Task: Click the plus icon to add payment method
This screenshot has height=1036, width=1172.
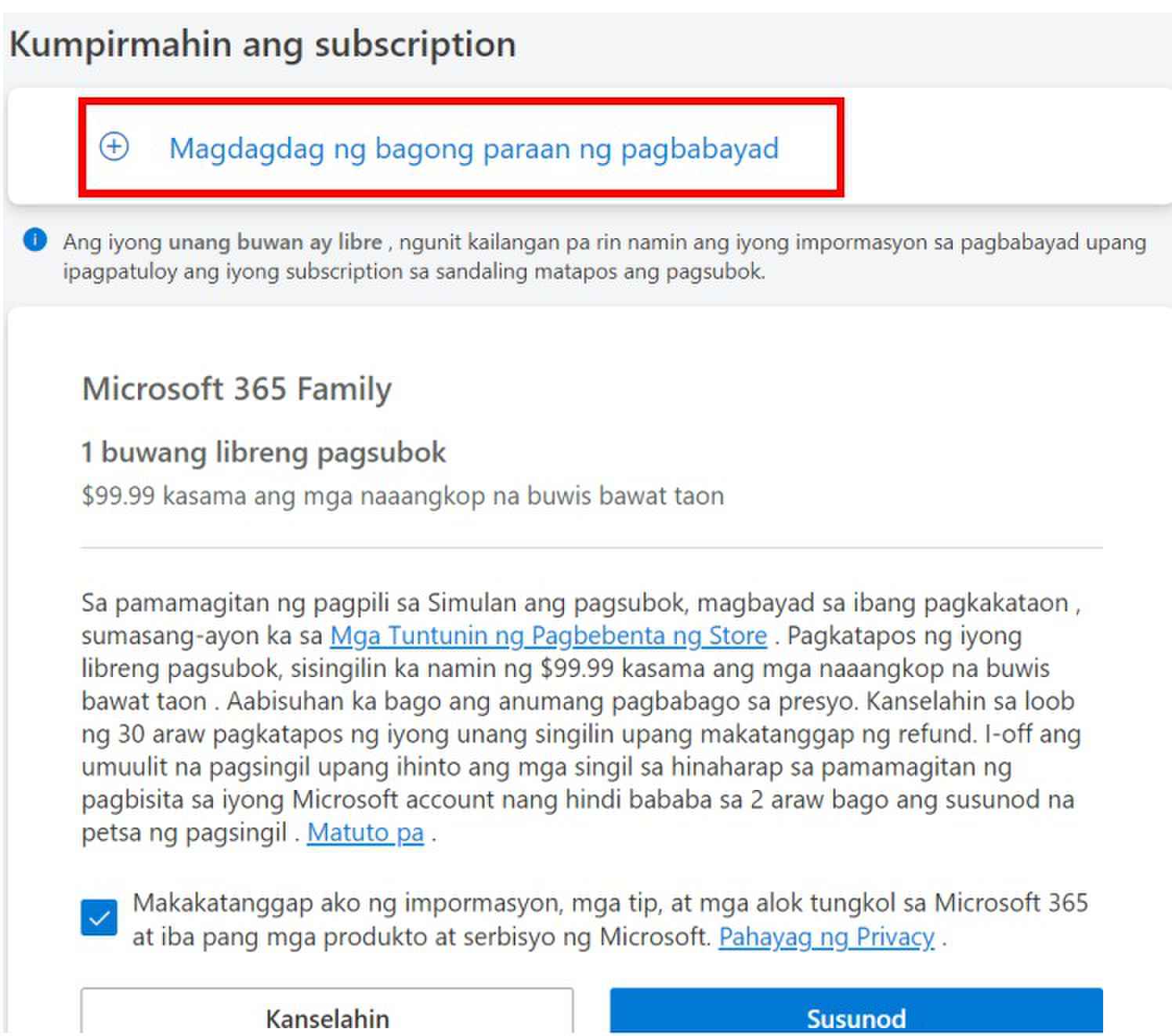Action: (114, 147)
